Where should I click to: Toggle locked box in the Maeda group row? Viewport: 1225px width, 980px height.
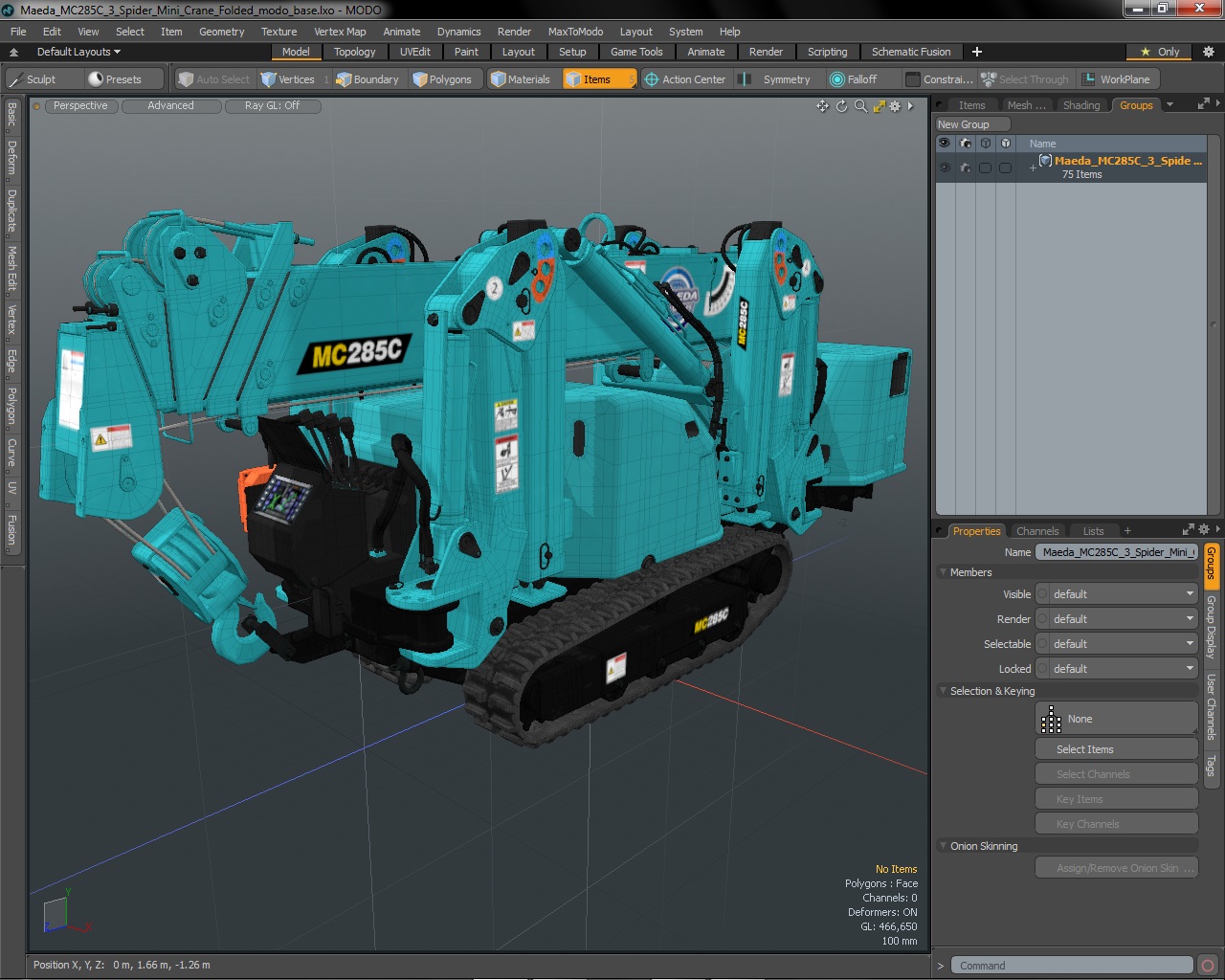tap(1005, 167)
